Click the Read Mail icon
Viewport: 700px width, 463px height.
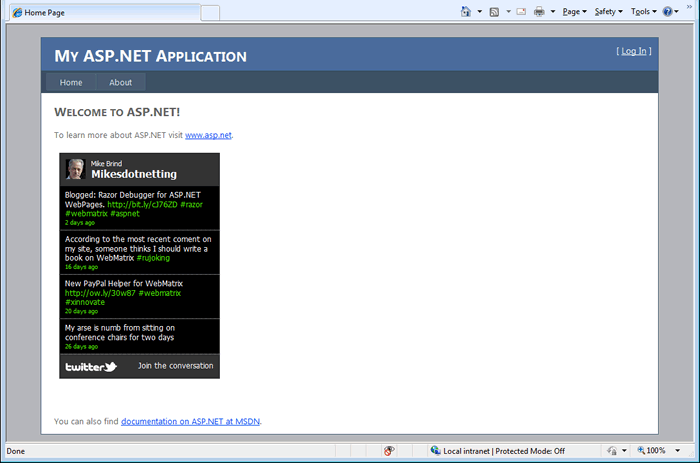521,12
